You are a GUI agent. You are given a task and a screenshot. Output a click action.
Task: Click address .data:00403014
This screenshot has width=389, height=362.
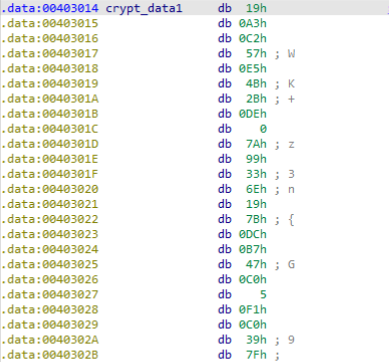pos(50,8)
